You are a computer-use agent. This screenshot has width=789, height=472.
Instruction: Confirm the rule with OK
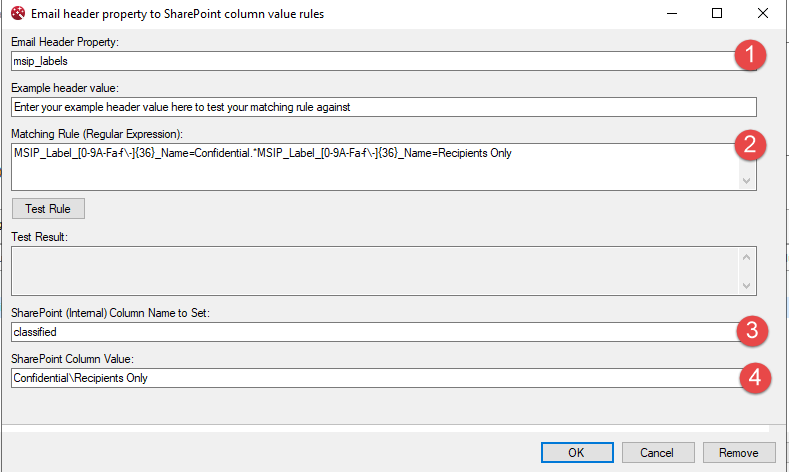point(576,453)
